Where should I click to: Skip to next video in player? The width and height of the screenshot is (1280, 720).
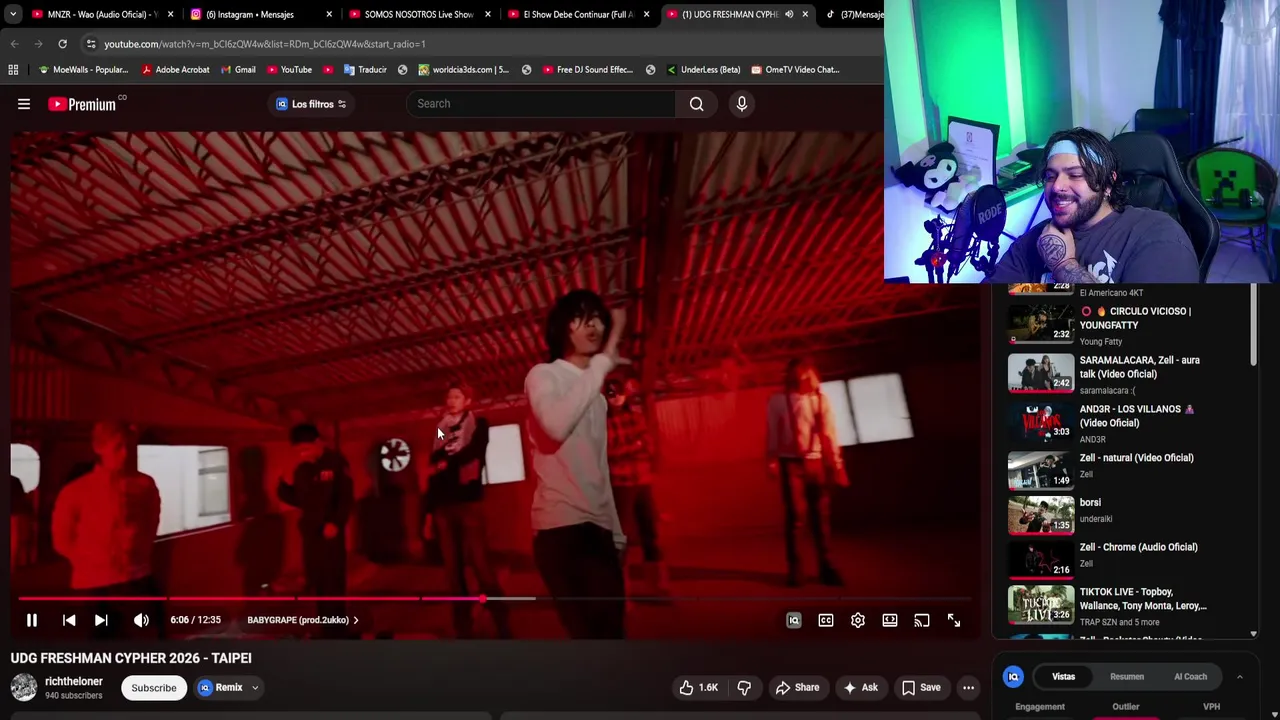click(101, 620)
